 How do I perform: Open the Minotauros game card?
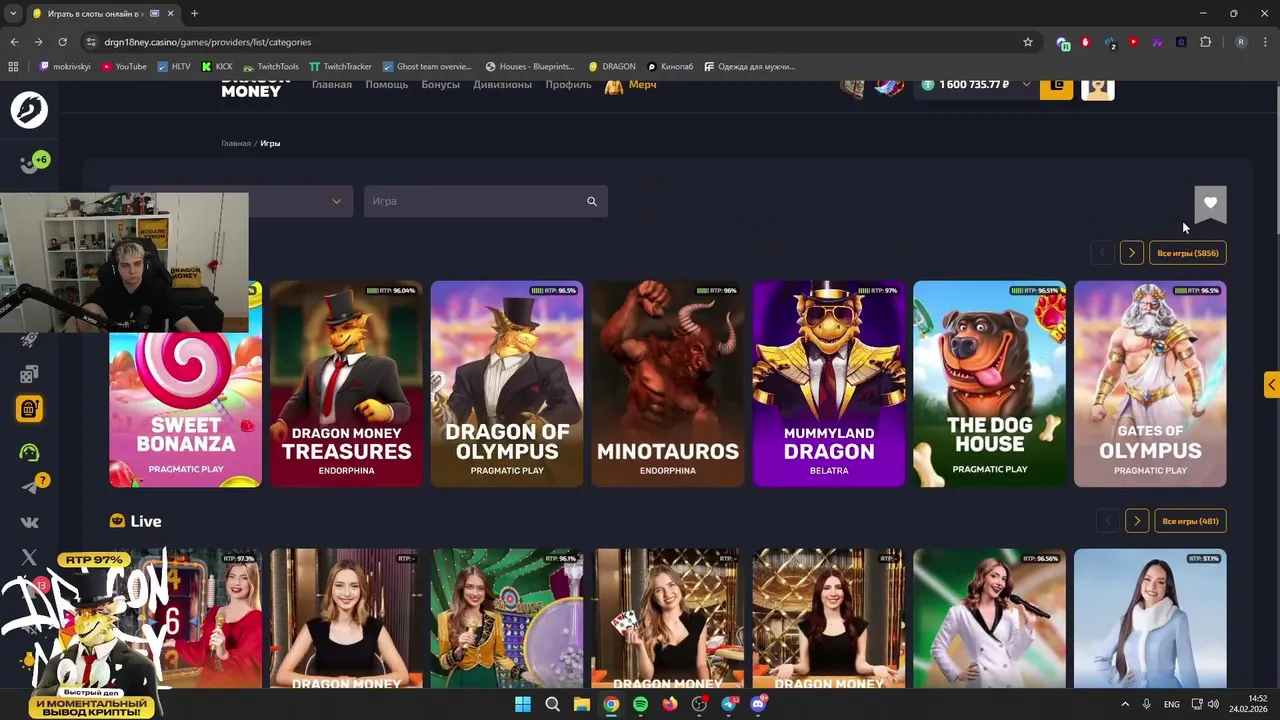coord(668,384)
